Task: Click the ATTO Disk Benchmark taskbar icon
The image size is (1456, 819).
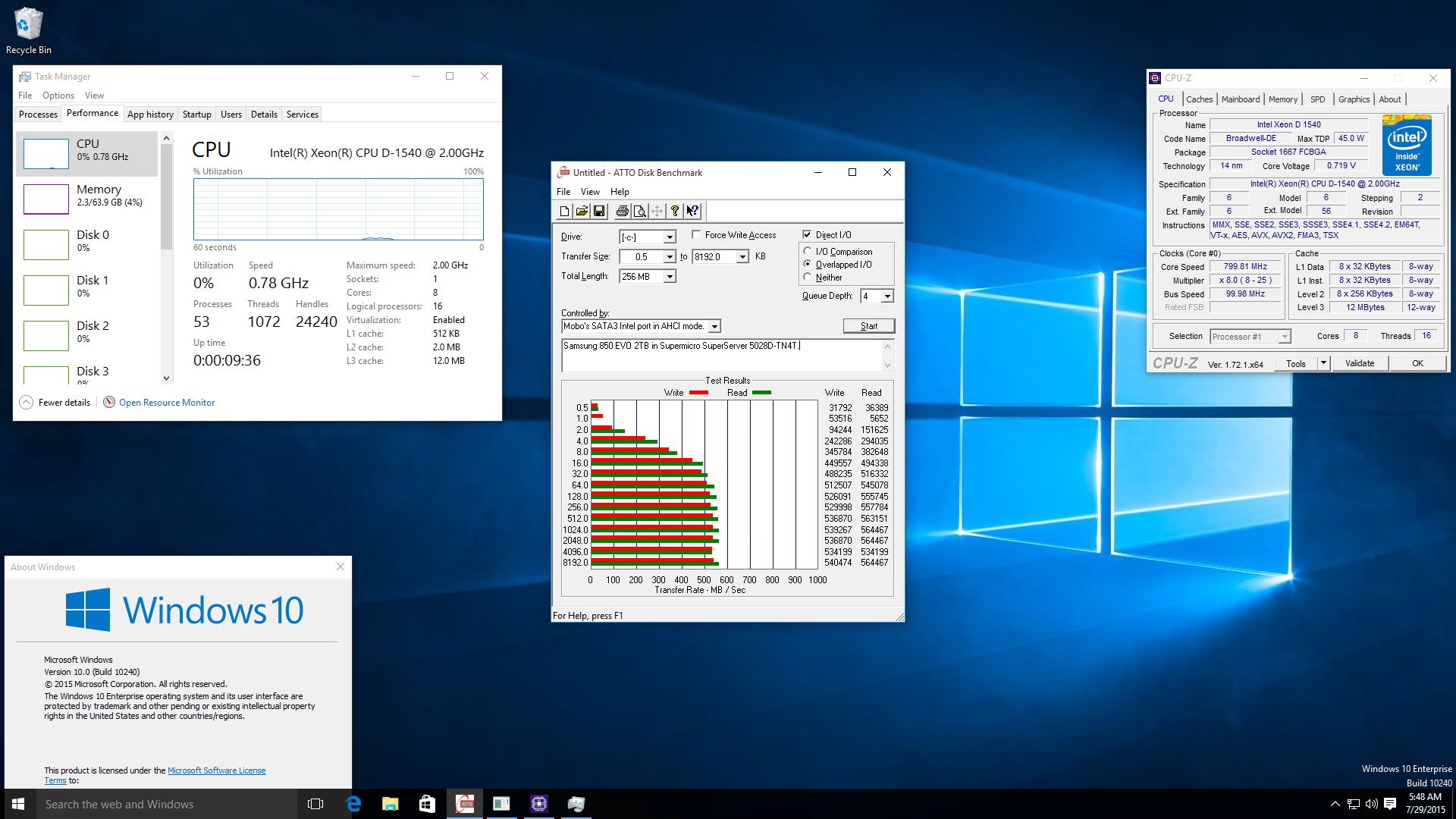Action: 464,804
